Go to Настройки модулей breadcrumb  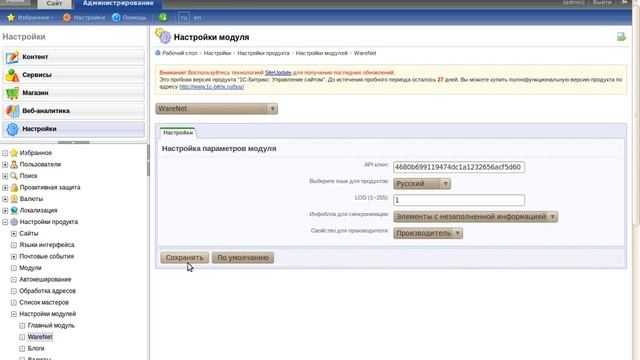point(322,53)
